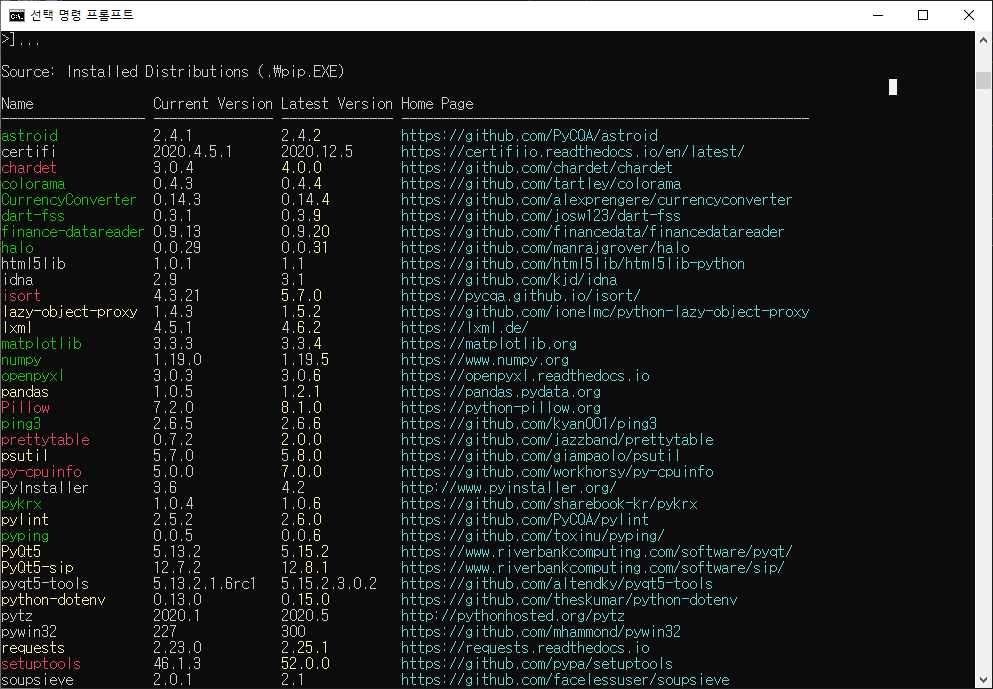Click the mhammond/pywin32 URL
Image resolution: width=993 pixels, height=689 pixels.
pos(541,631)
